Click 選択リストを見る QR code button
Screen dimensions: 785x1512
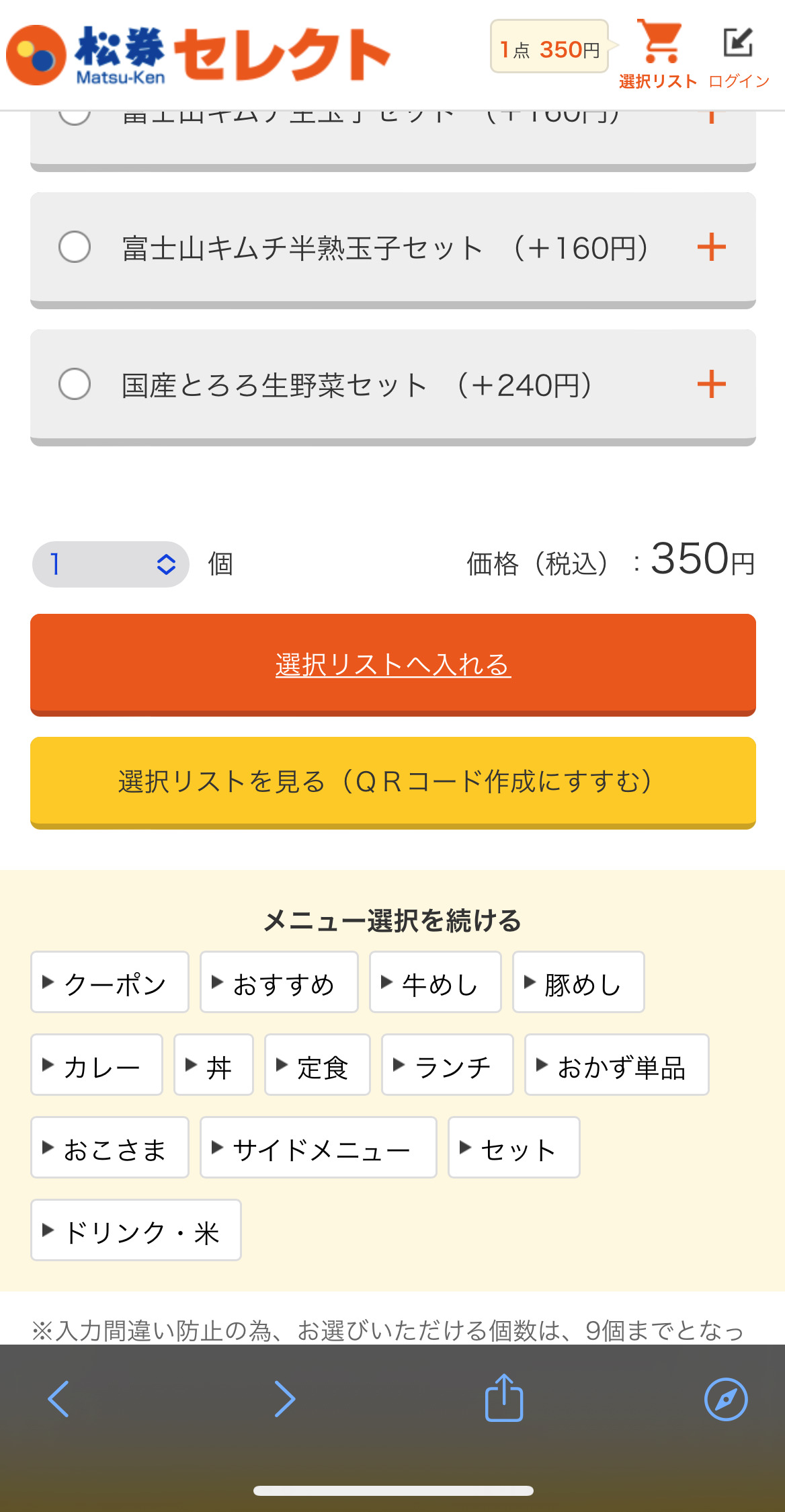(393, 783)
